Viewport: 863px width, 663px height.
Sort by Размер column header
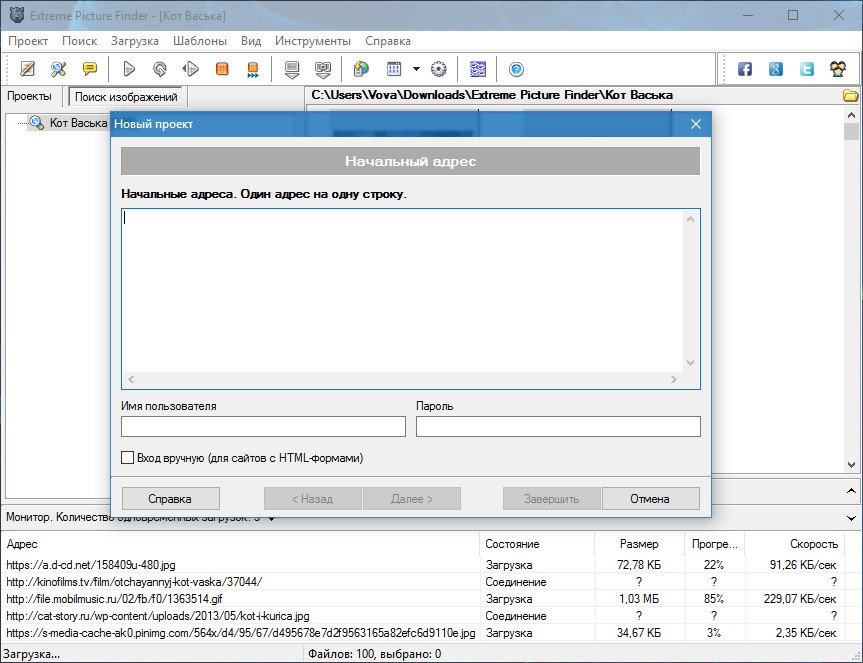[640, 544]
